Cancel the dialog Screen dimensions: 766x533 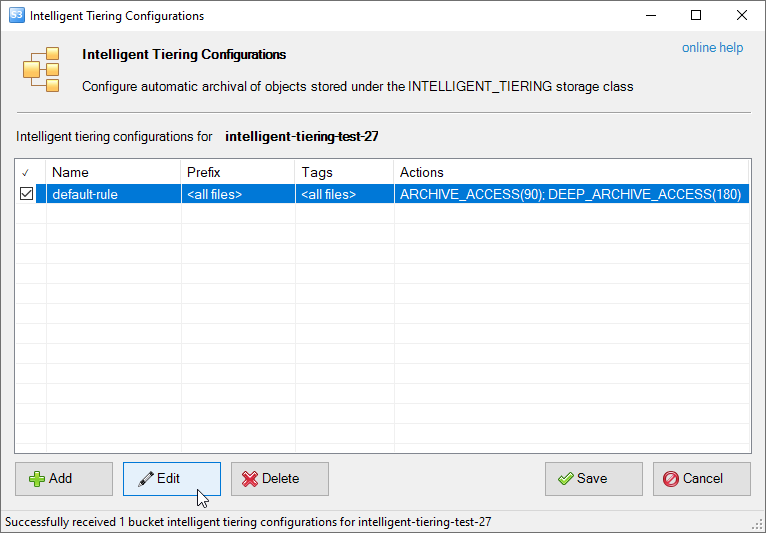pyautogui.click(x=702, y=479)
